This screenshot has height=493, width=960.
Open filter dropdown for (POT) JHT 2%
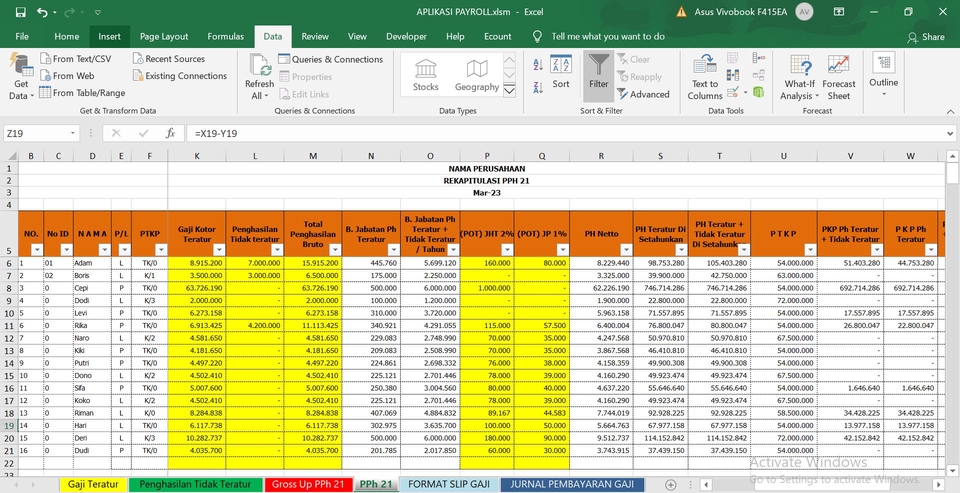507,250
